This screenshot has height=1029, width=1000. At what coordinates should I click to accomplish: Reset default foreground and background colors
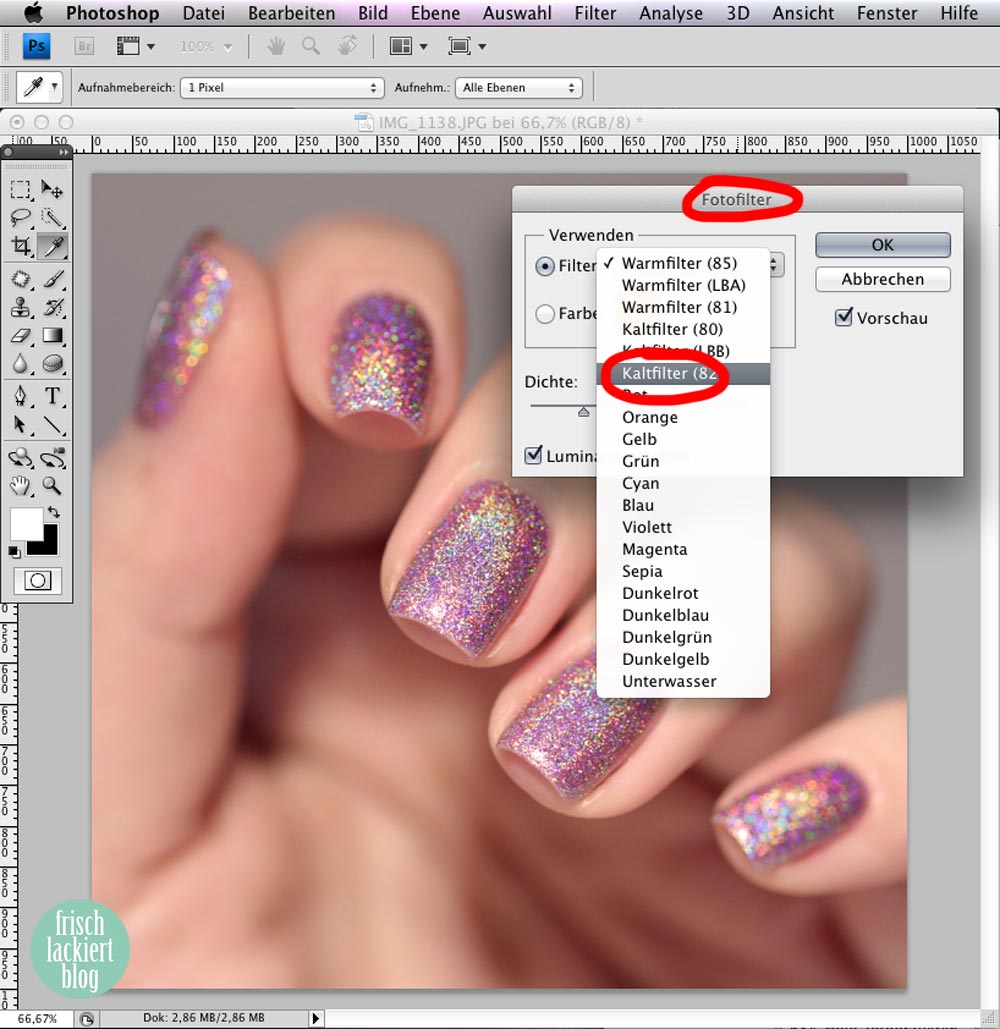tap(14, 552)
